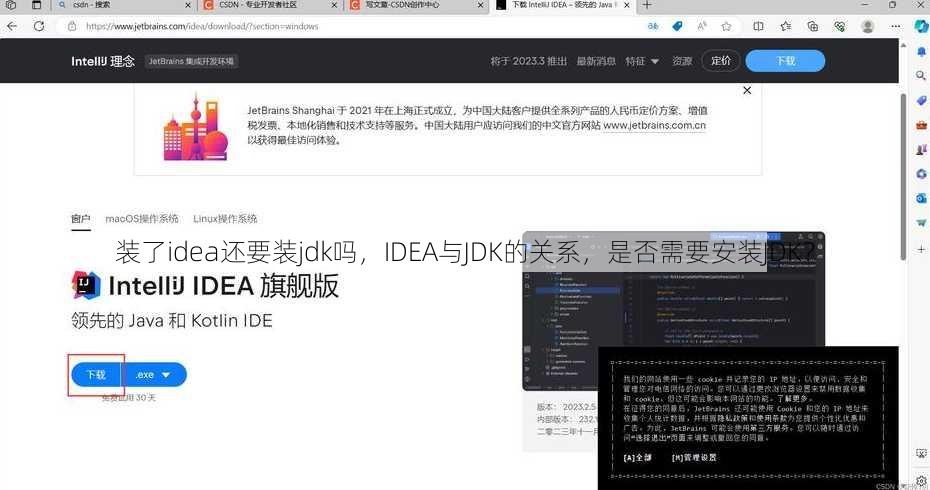
Task: Open '资源' in the nav bar
Action: click(682, 61)
